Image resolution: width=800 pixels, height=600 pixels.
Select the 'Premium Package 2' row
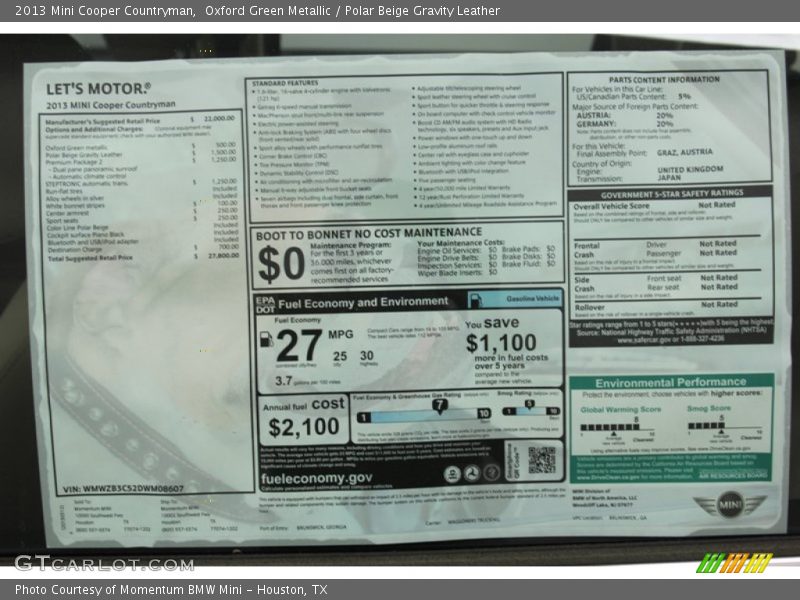[x=140, y=161]
